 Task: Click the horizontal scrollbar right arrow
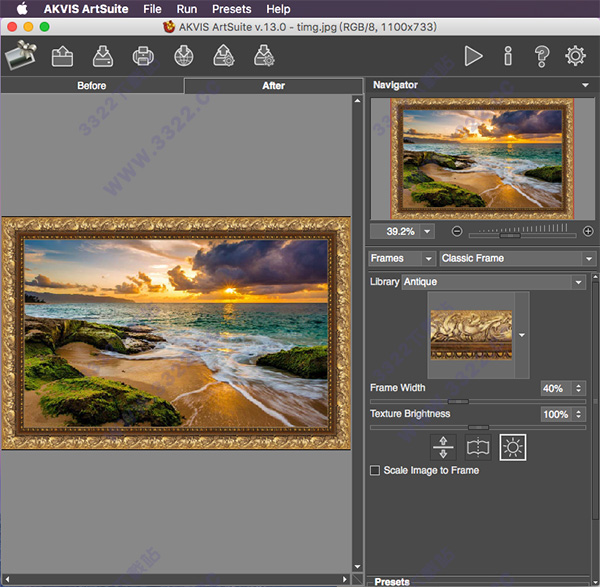[345, 579]
